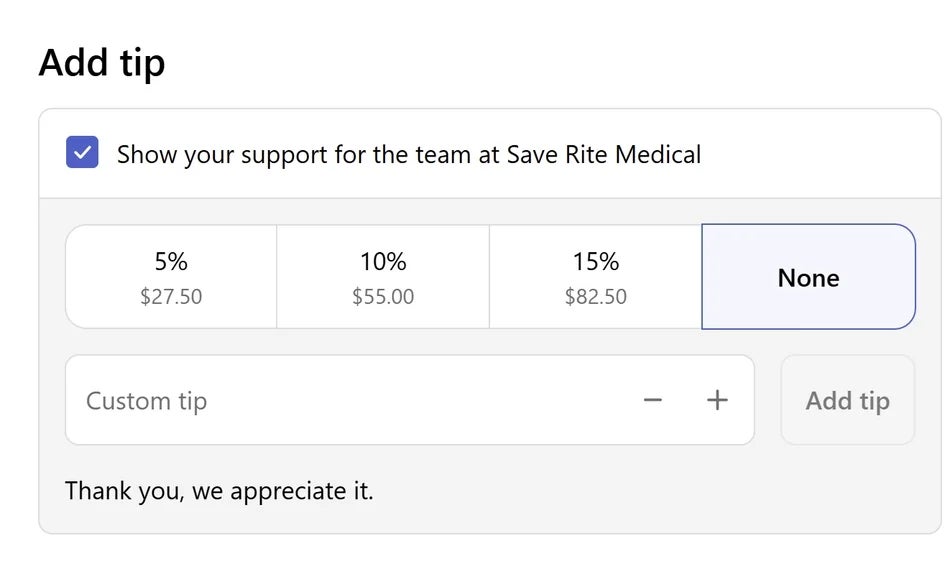Click the 'Custom tip' placeholder text
951x577 pixels.
coord(146,401)
